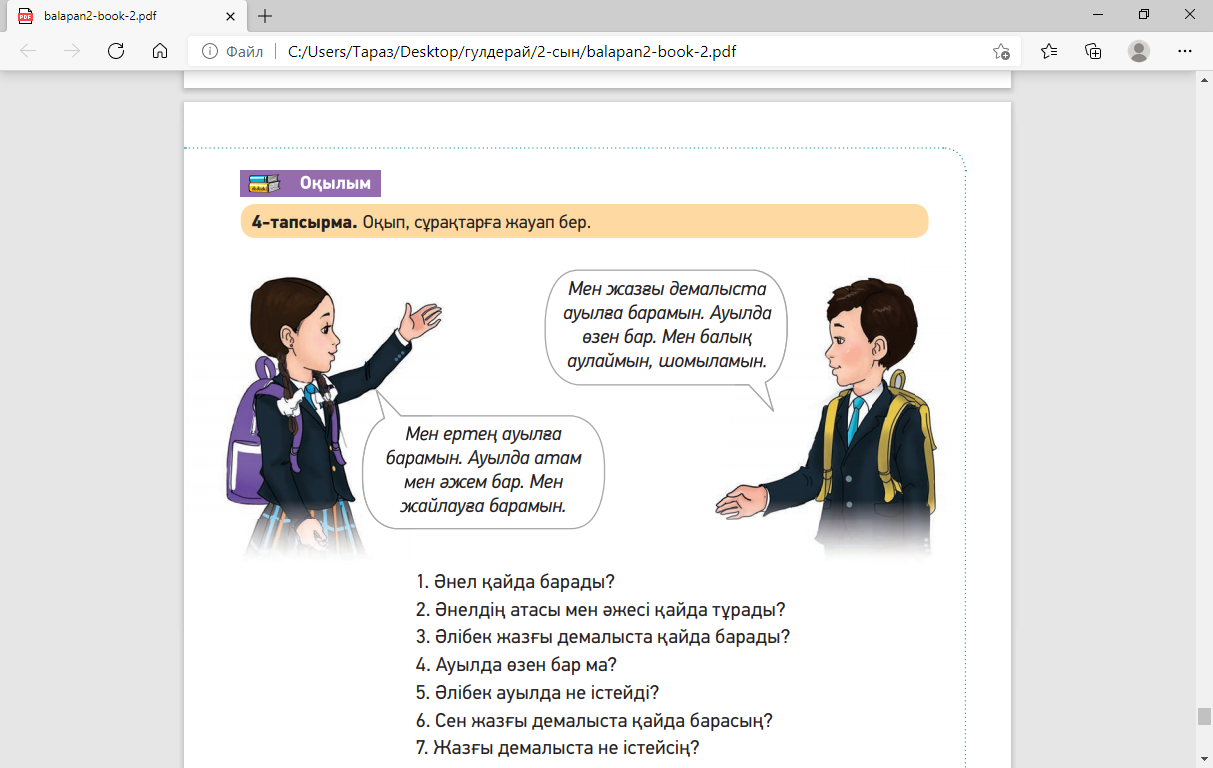Viewport: 1213px width, 768px height.
Task: Click the scroll up arrow of scrollbar
Action: tap(1204, 78)
